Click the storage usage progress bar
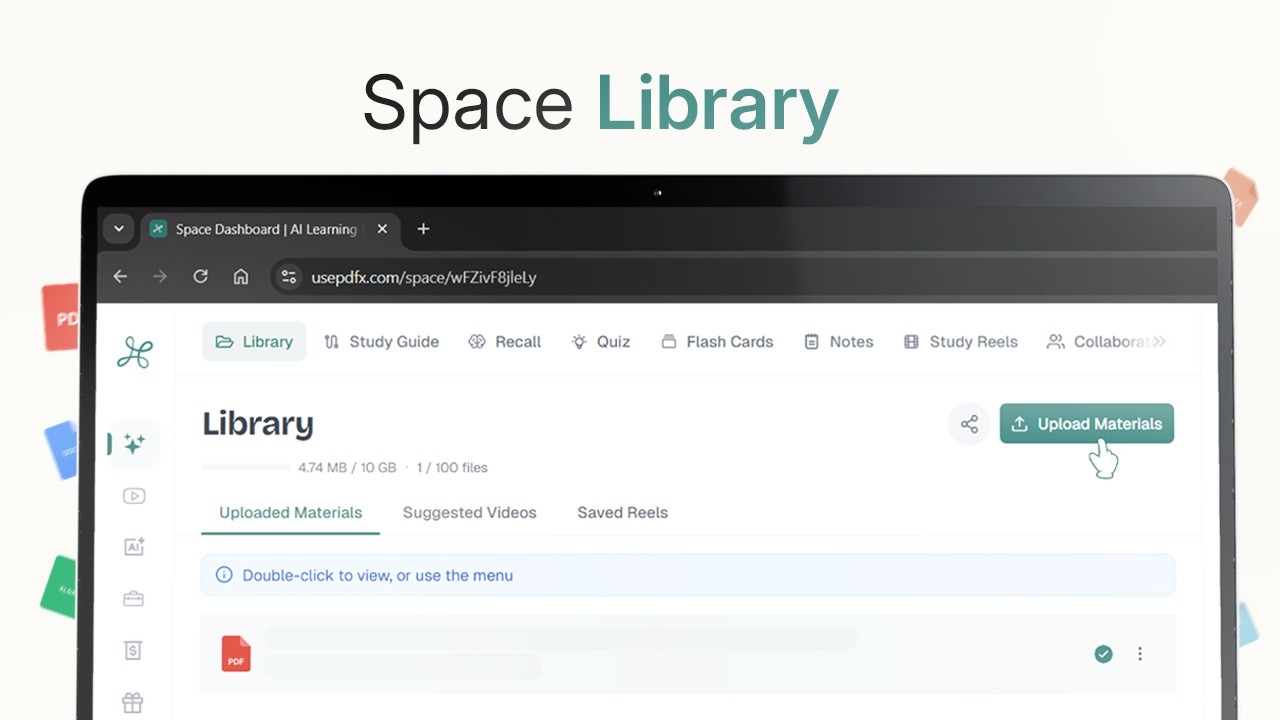 tap(246, 467)
